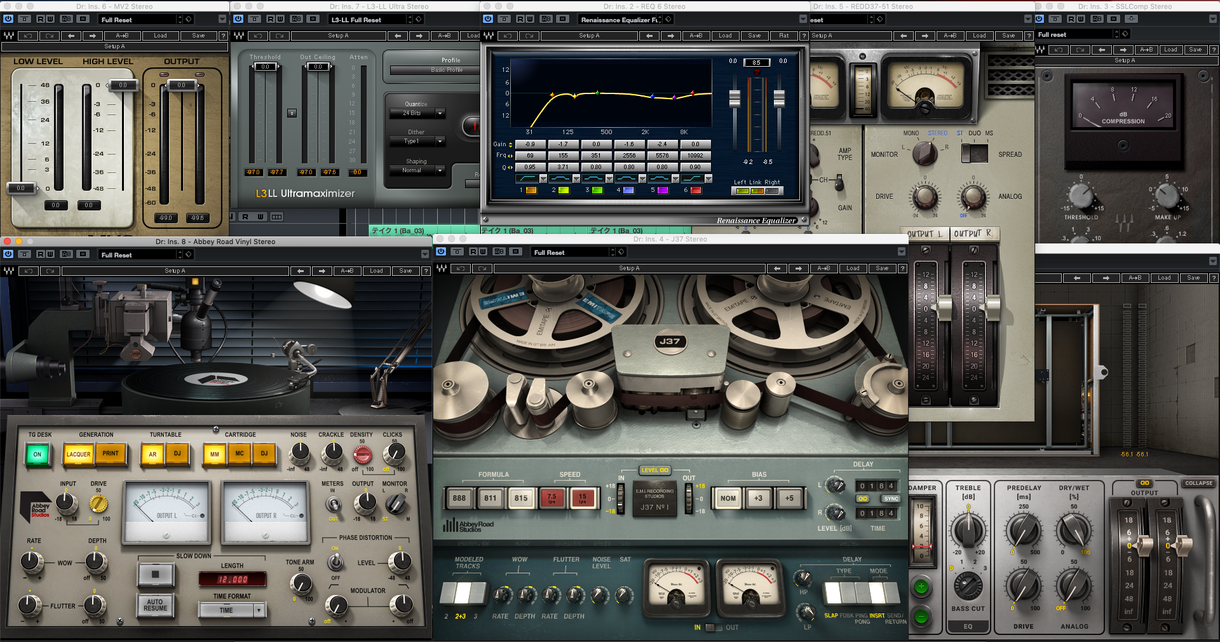
Task: Click the Bass Cut knob on the plate reverb
Action: pos(967,584)
